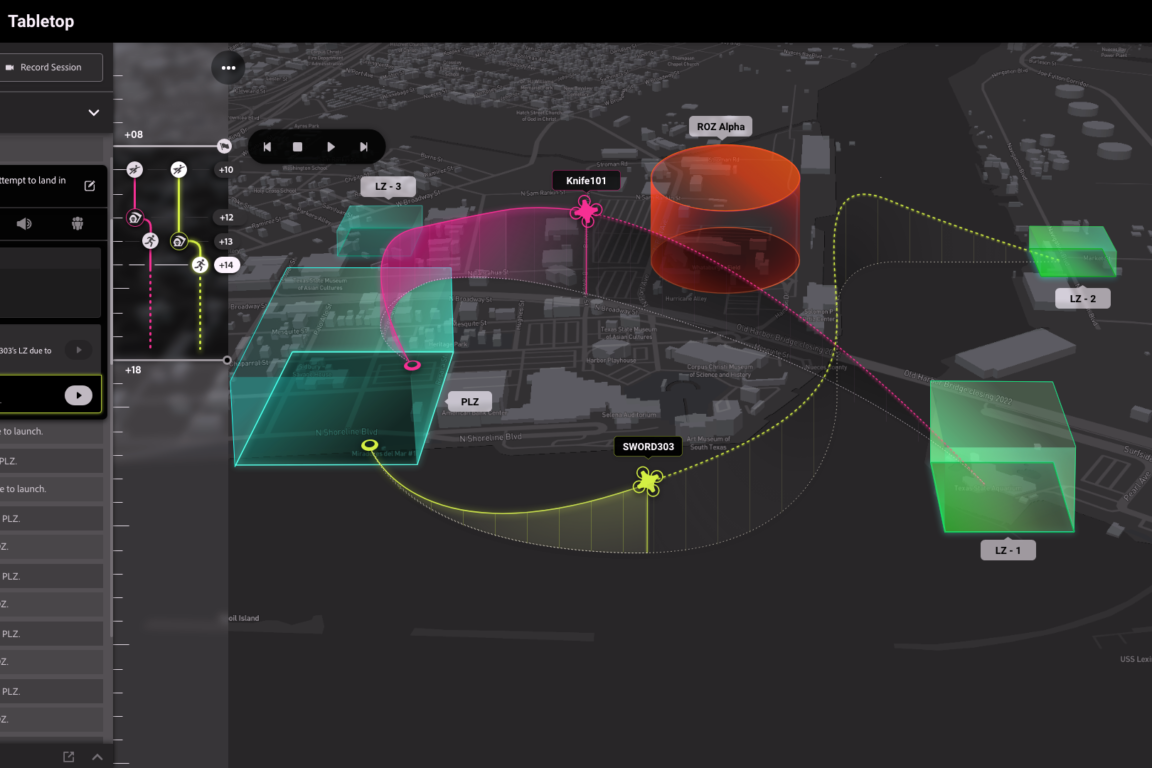Screen dimensions: 1152x768
Task: Play the highlighted yellow event entry
Action: pyautogui.click(x=79, y=395)
